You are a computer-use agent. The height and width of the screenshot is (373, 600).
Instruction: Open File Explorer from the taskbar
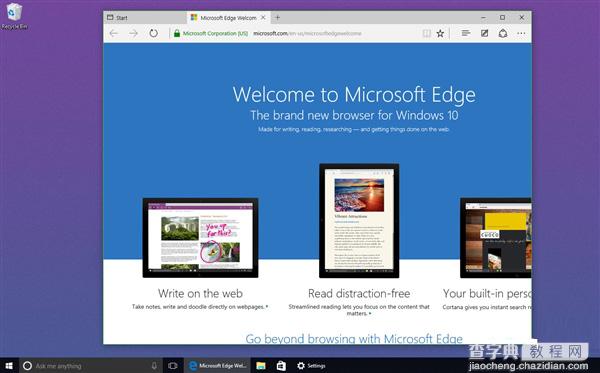261,366
